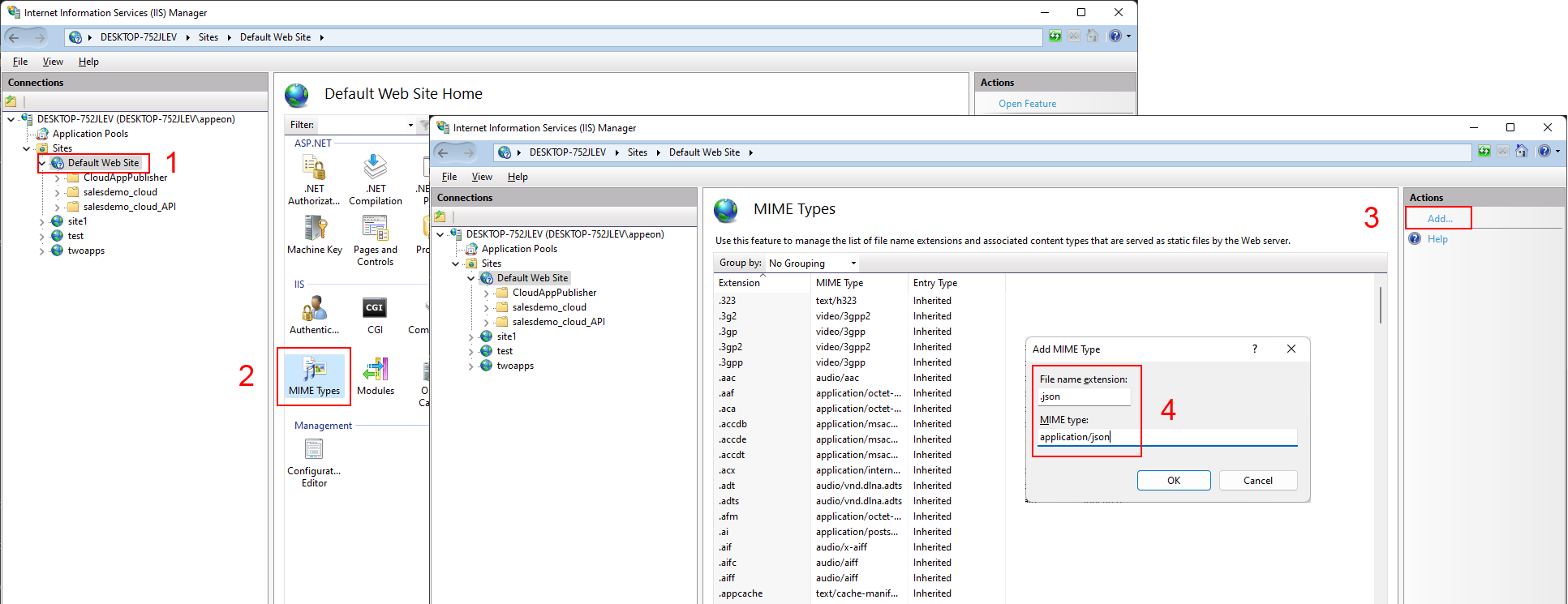Open the File menu in back window
Viewport: 1568px width, 604px height.
pyautogui.click(x=20, y=62)
